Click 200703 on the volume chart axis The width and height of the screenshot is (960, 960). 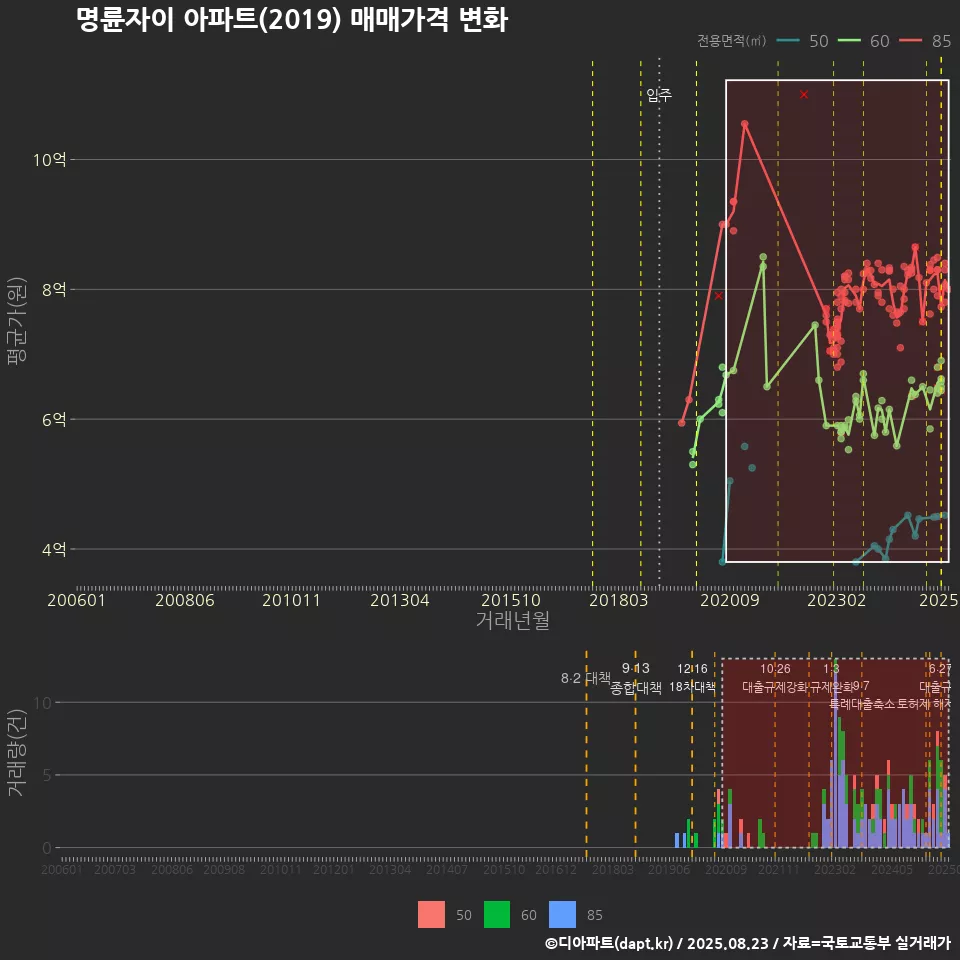coord(114,869)
